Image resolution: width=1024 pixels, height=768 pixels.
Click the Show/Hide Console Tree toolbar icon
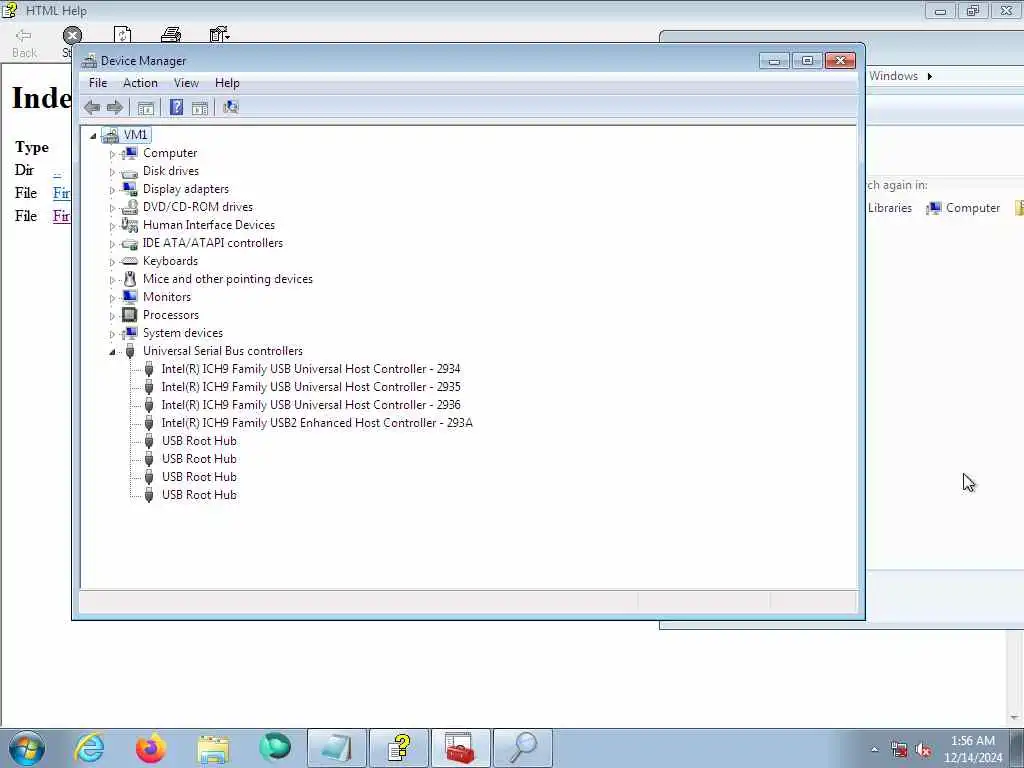click(x=146, y=108)
